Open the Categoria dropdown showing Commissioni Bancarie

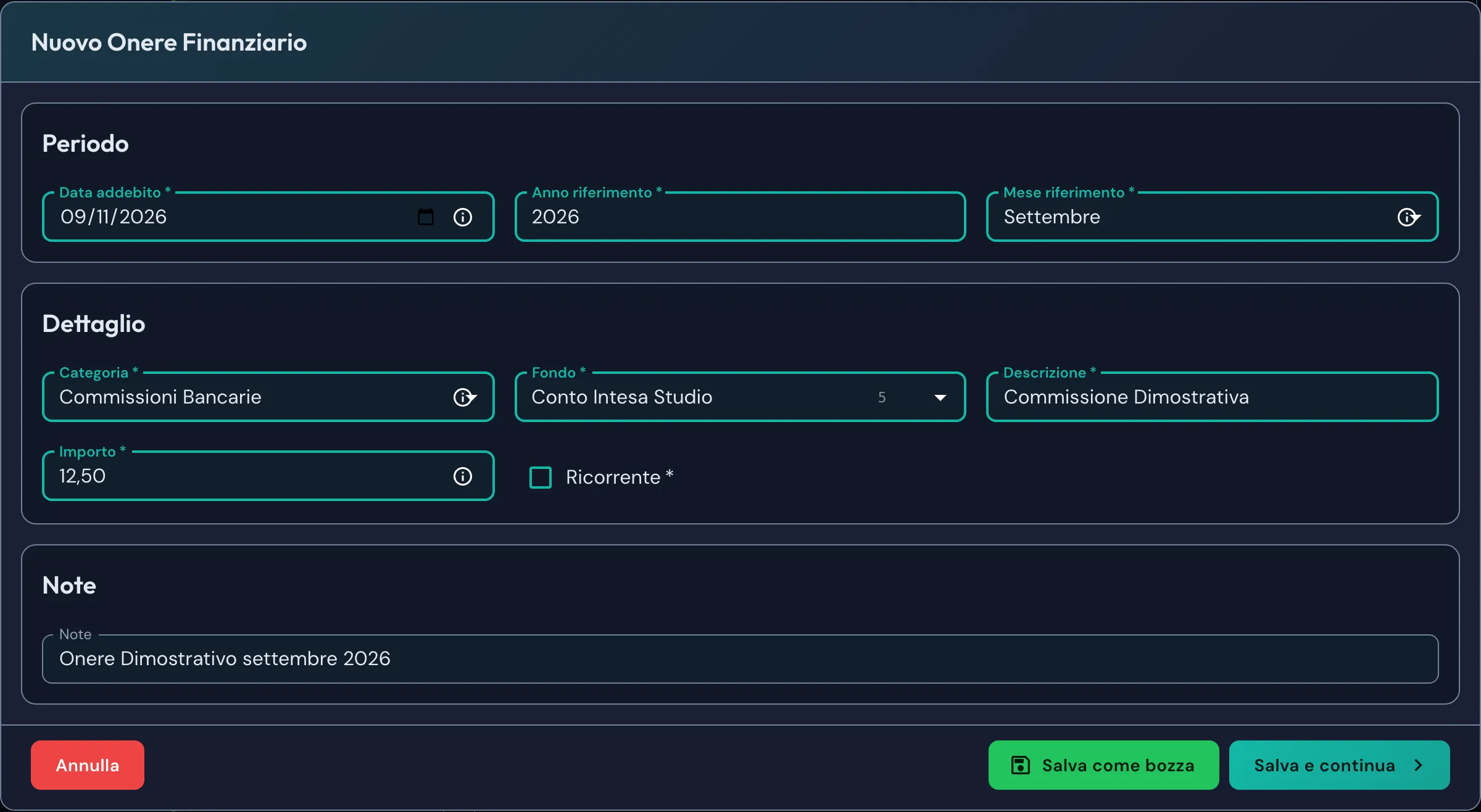[268, 397]
